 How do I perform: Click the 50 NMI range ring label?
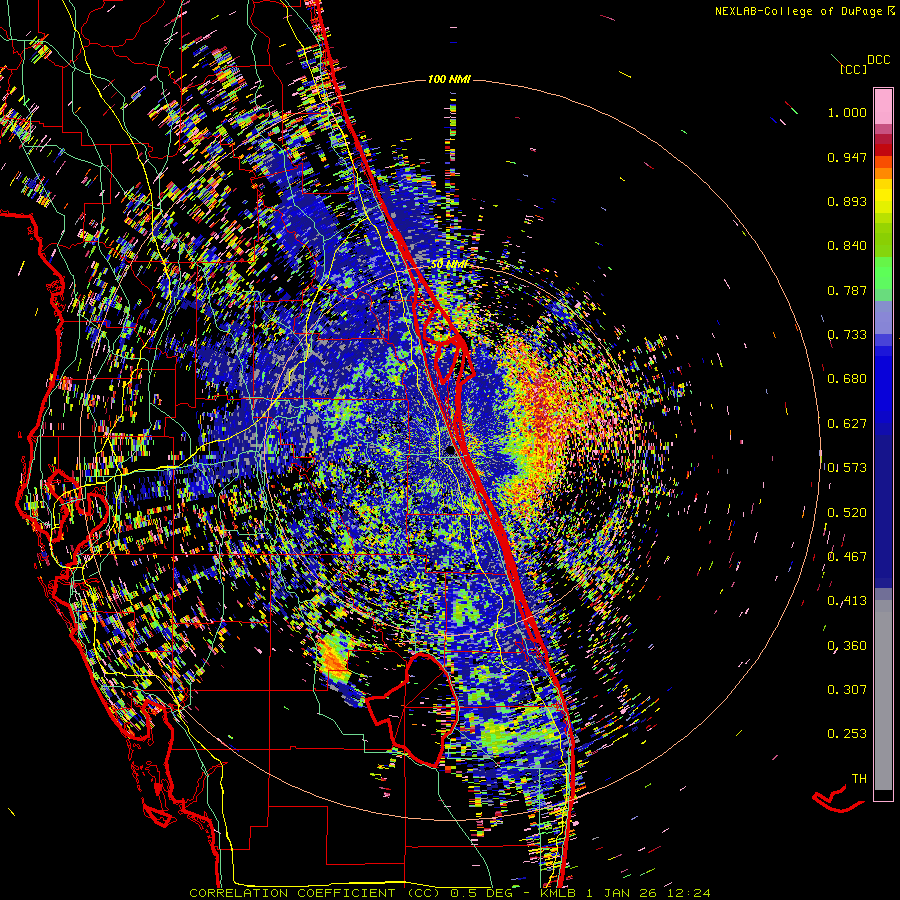(449, 265)
